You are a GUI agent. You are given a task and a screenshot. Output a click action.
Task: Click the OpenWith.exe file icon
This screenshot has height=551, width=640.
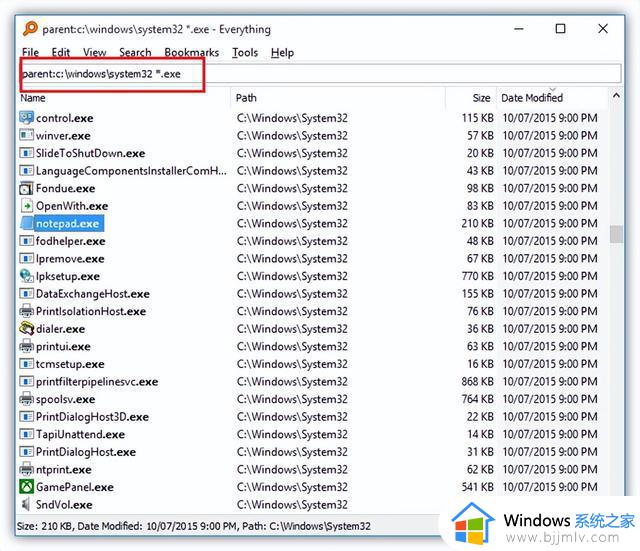[x=27, y=206]
